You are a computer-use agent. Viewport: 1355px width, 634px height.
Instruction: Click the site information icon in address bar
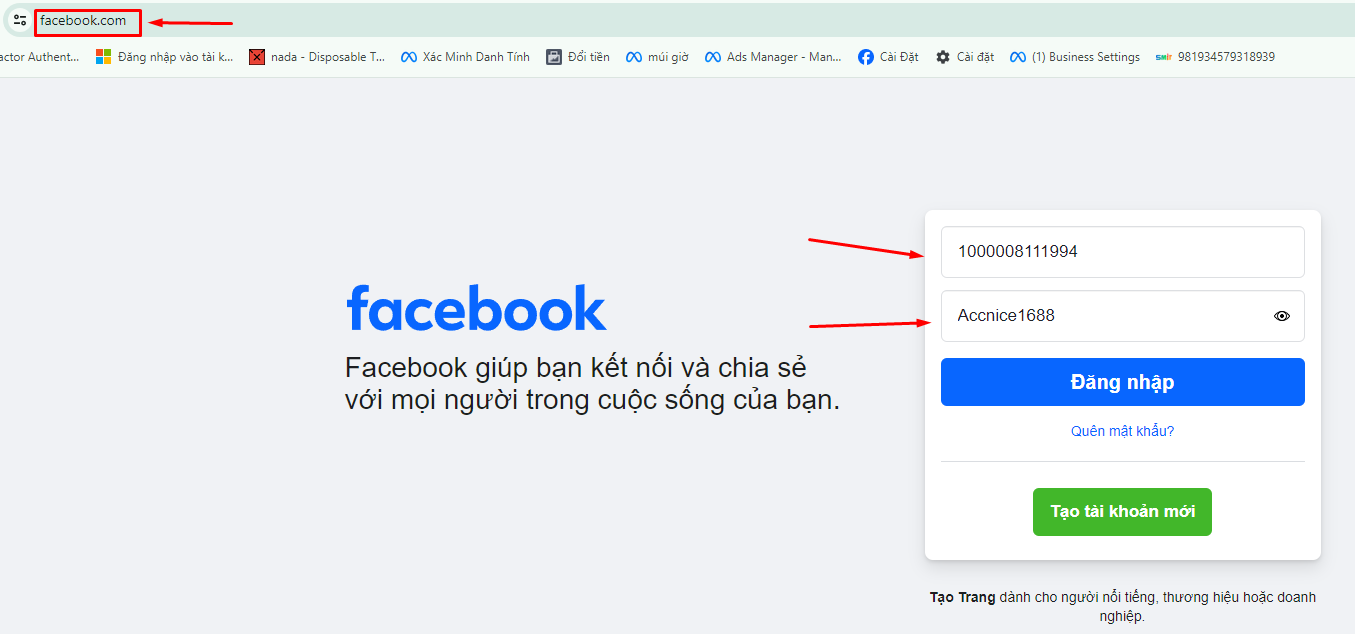tap(20, 20)
